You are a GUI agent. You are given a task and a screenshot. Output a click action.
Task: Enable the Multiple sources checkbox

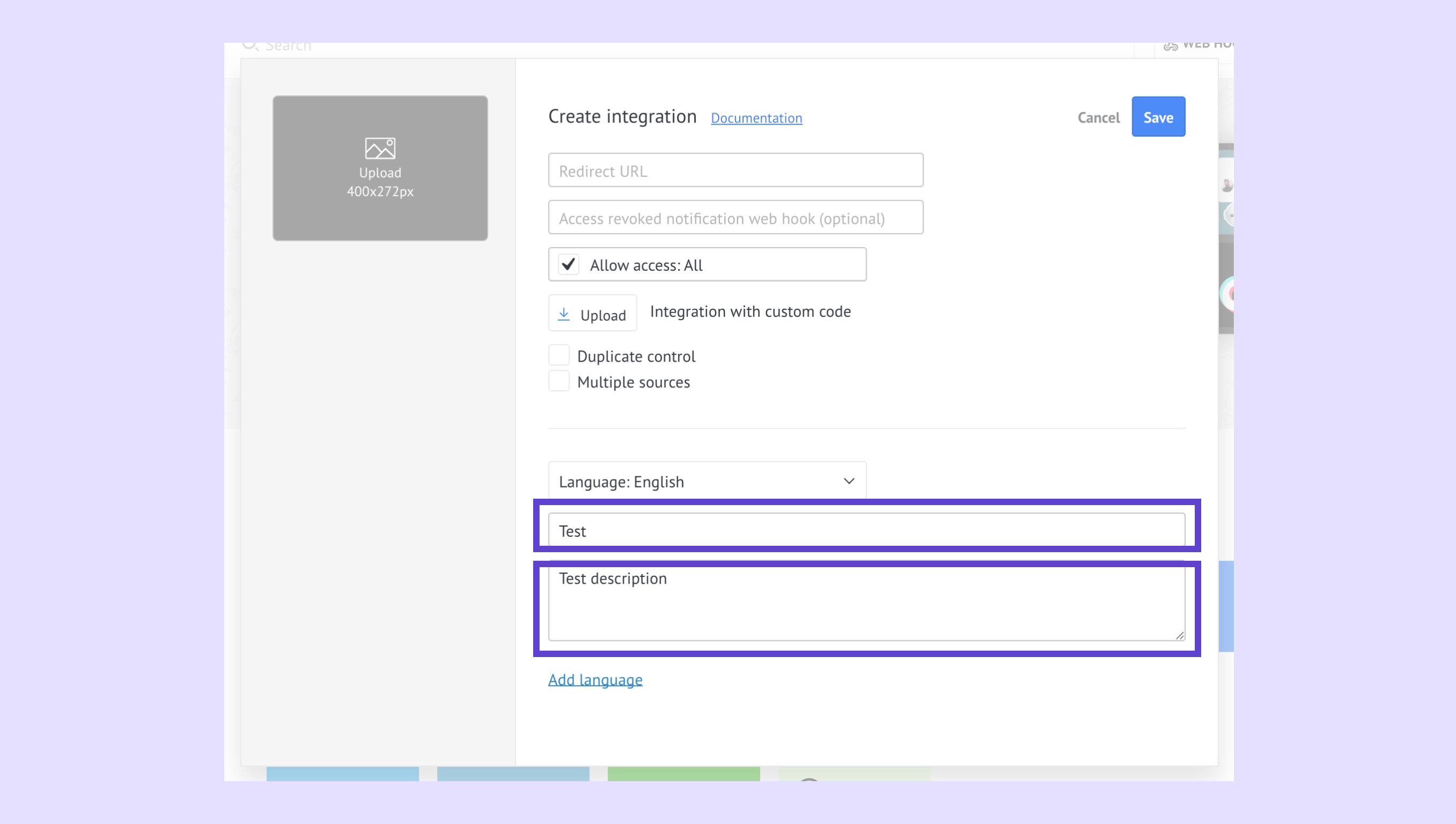click(x=559, y=382)
